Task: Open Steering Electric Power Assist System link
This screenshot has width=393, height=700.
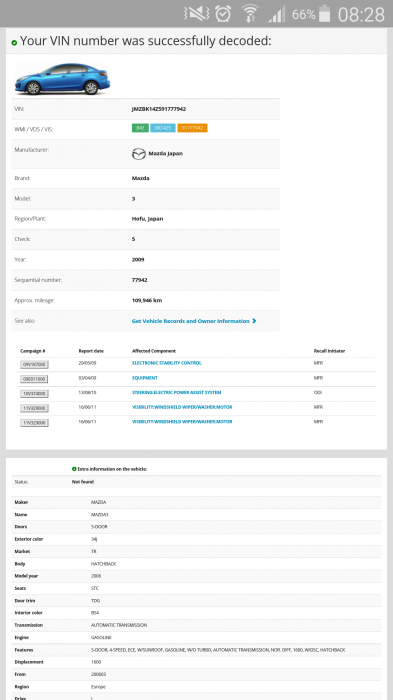Action: [176, 392]
